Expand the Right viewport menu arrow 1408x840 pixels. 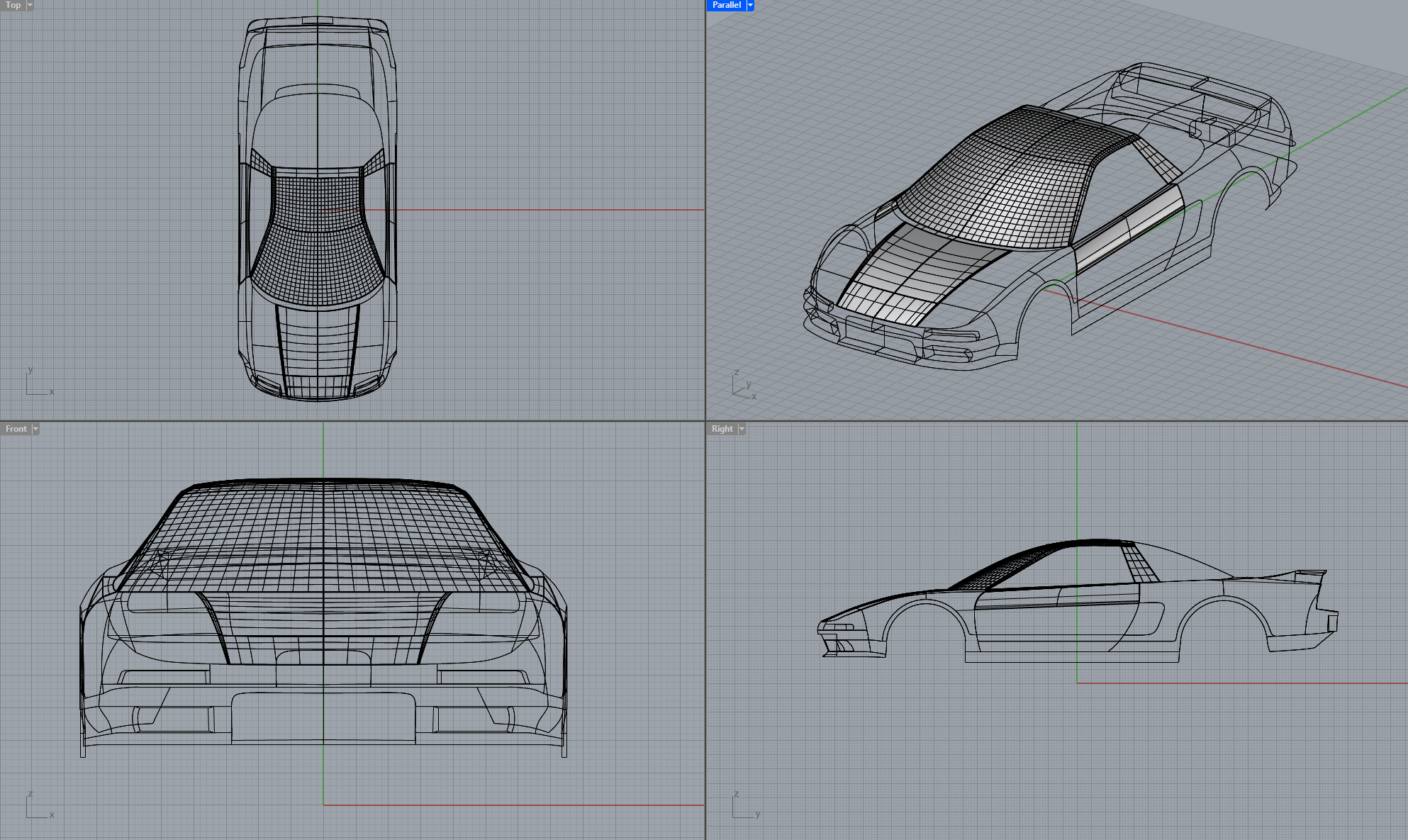point(742,429)
